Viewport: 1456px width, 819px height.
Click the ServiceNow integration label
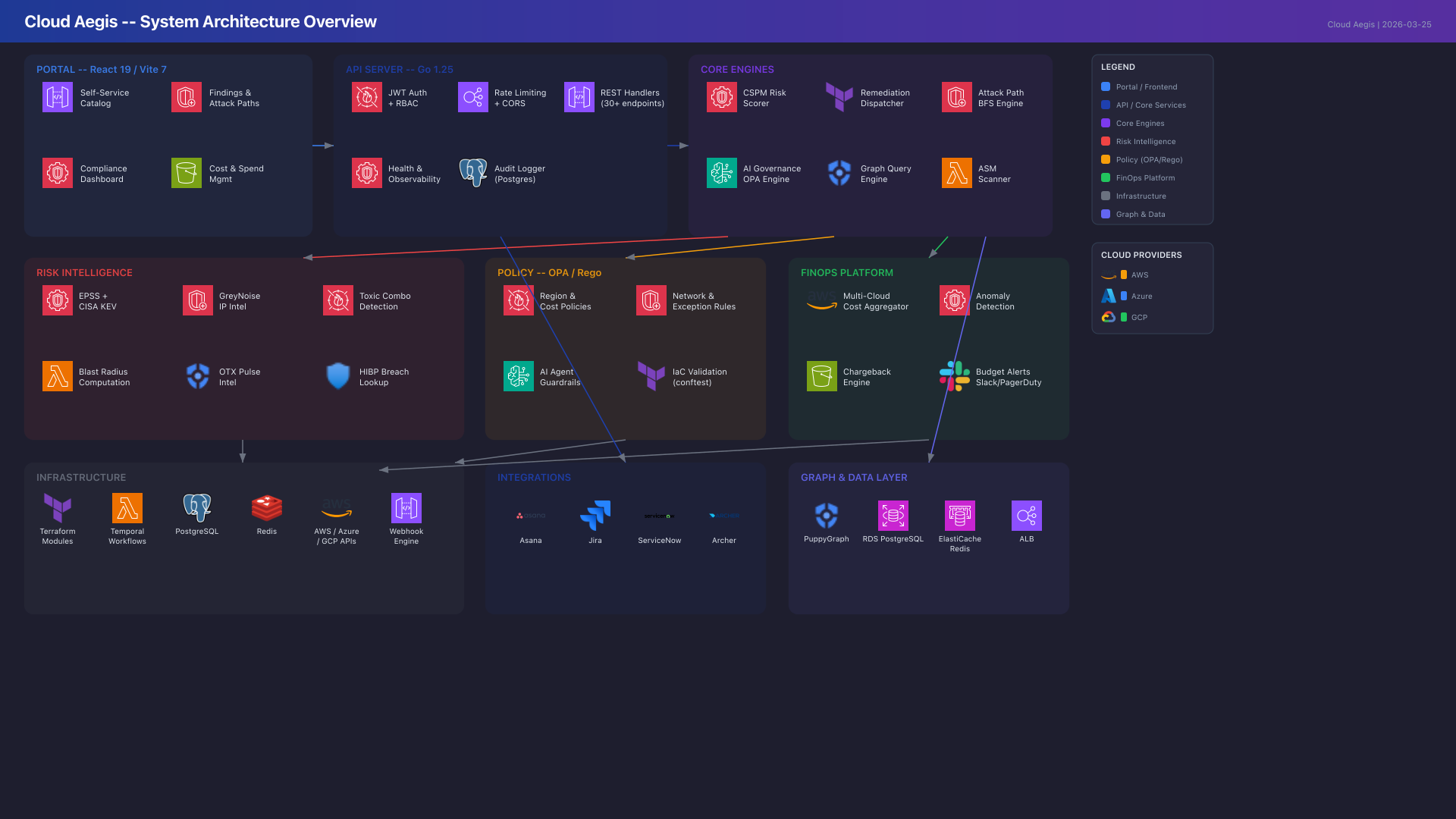pos(660,541)
